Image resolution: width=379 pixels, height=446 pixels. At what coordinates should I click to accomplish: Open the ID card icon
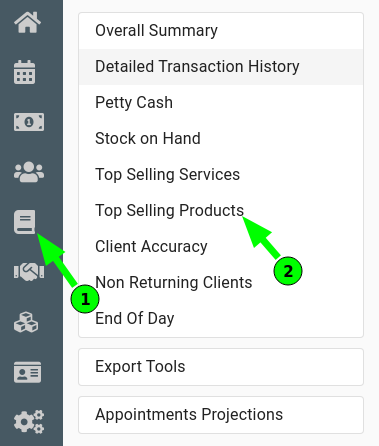(x=28, y=372)
